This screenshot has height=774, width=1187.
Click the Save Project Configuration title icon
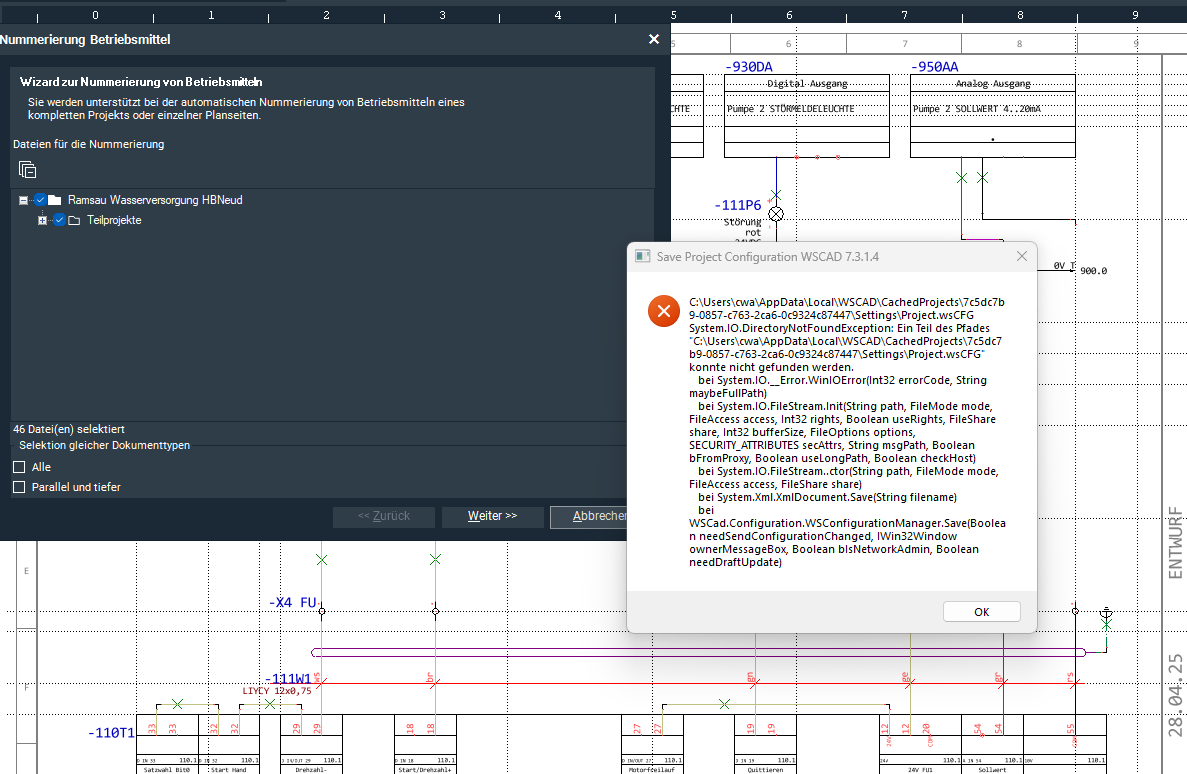click(644, 257)
